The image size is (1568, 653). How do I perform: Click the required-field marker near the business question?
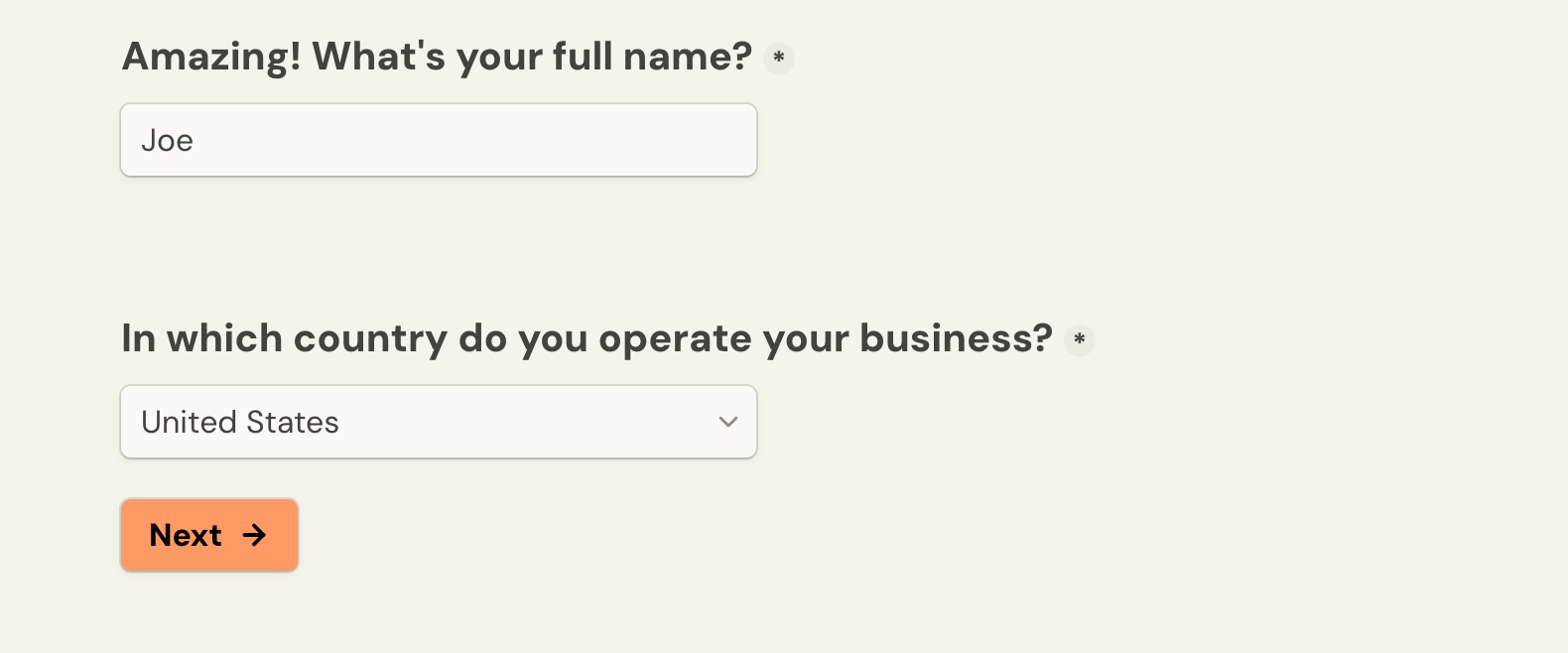[1081, 340]
